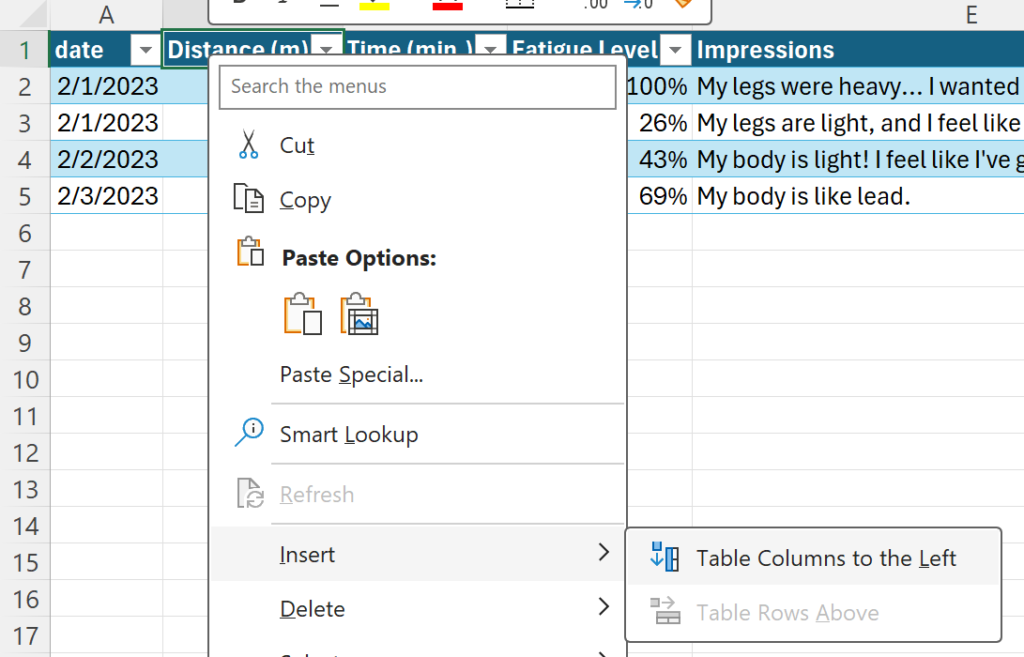Select the 2/3/2023 date cell
1024x657 pixels.
(x=107, y=196)
